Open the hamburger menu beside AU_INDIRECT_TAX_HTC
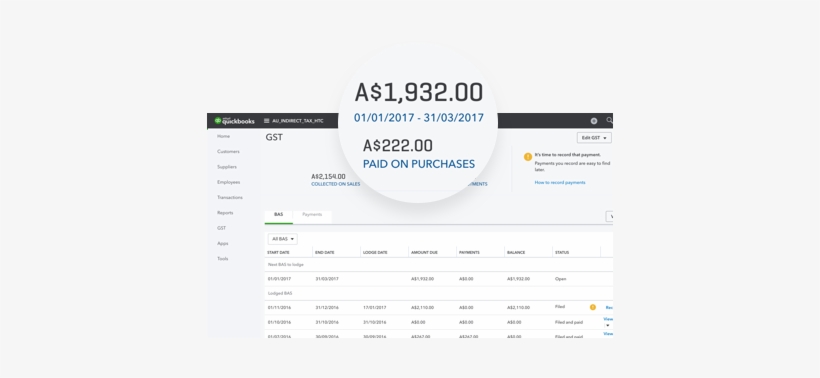Viewport: 820px width, 378px height. pos(266,121)
